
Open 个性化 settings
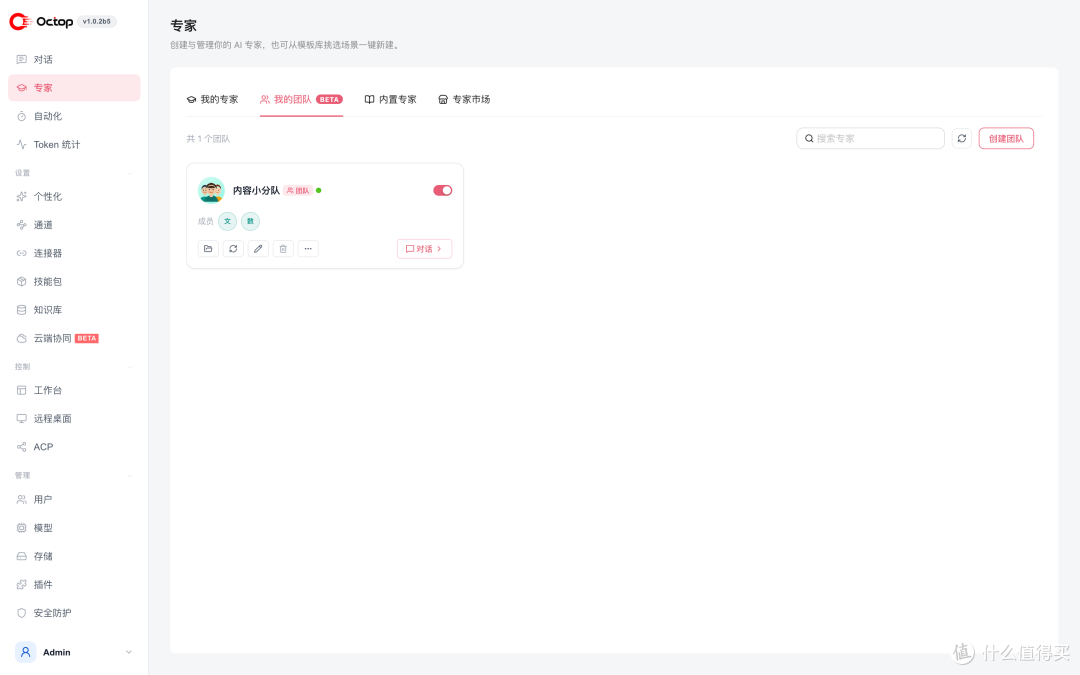coord(74,196)
